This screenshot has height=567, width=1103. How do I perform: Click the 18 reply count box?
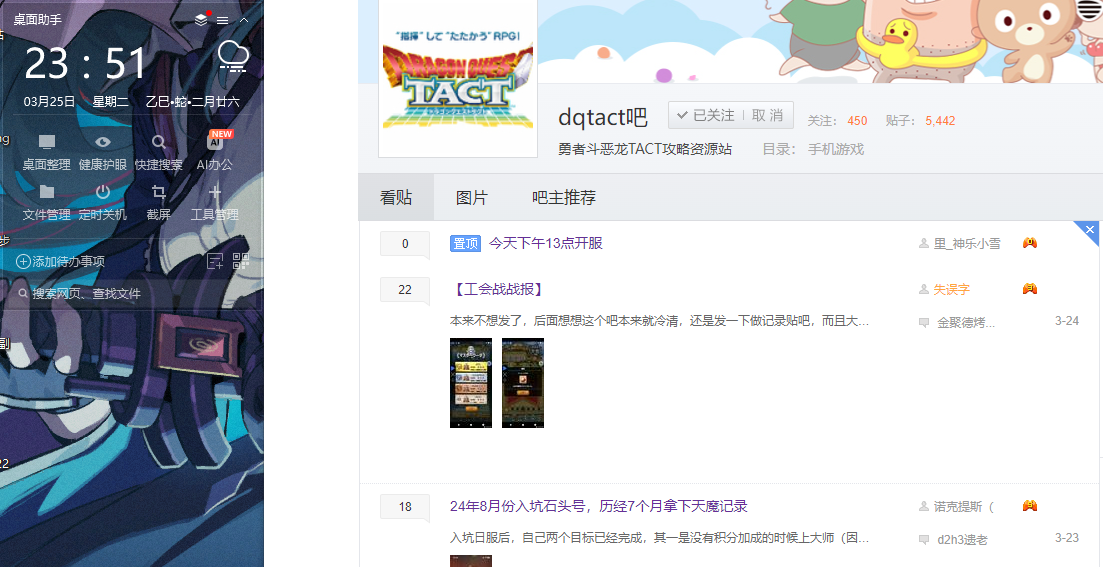404,507
